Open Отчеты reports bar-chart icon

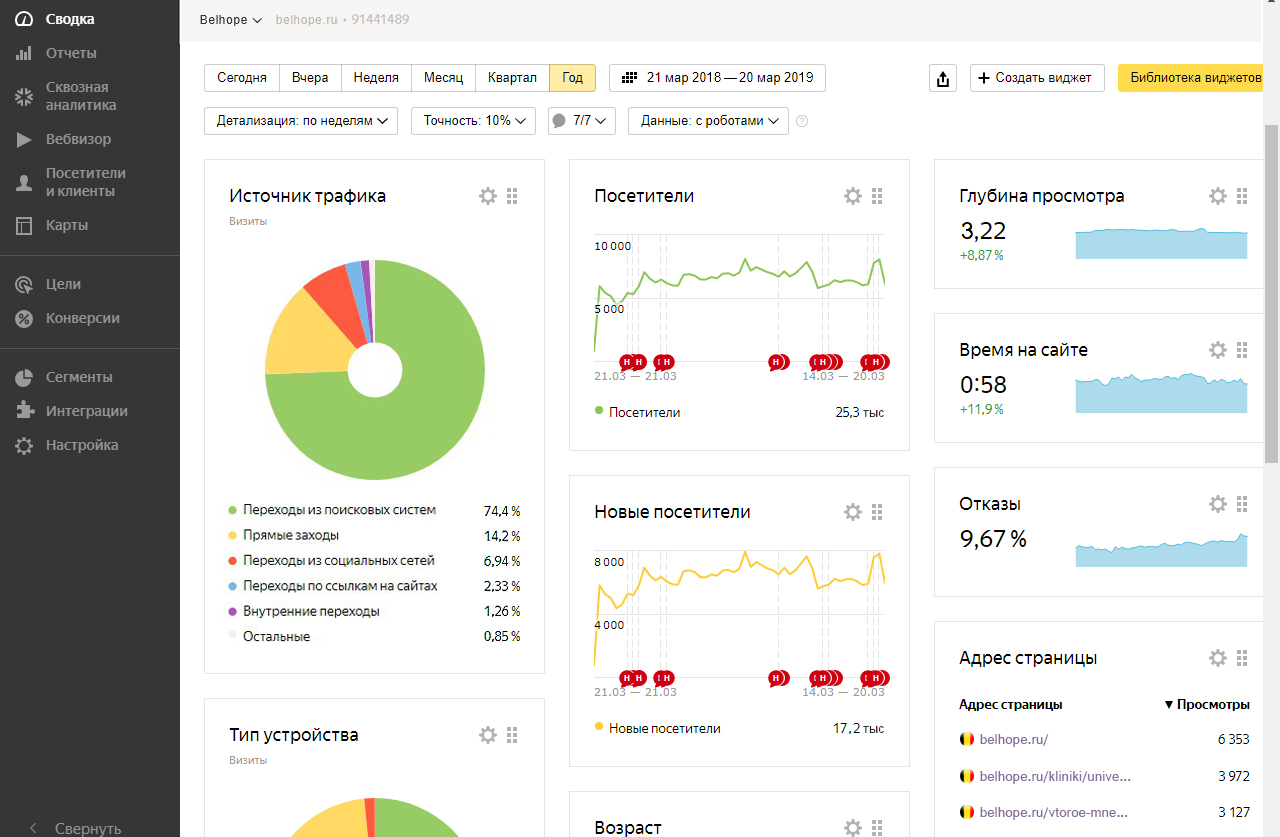click(x=24, y=53)
